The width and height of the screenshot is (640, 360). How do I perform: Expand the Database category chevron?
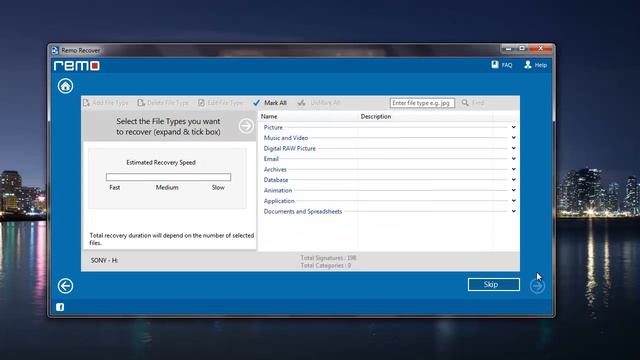[513, 180]
